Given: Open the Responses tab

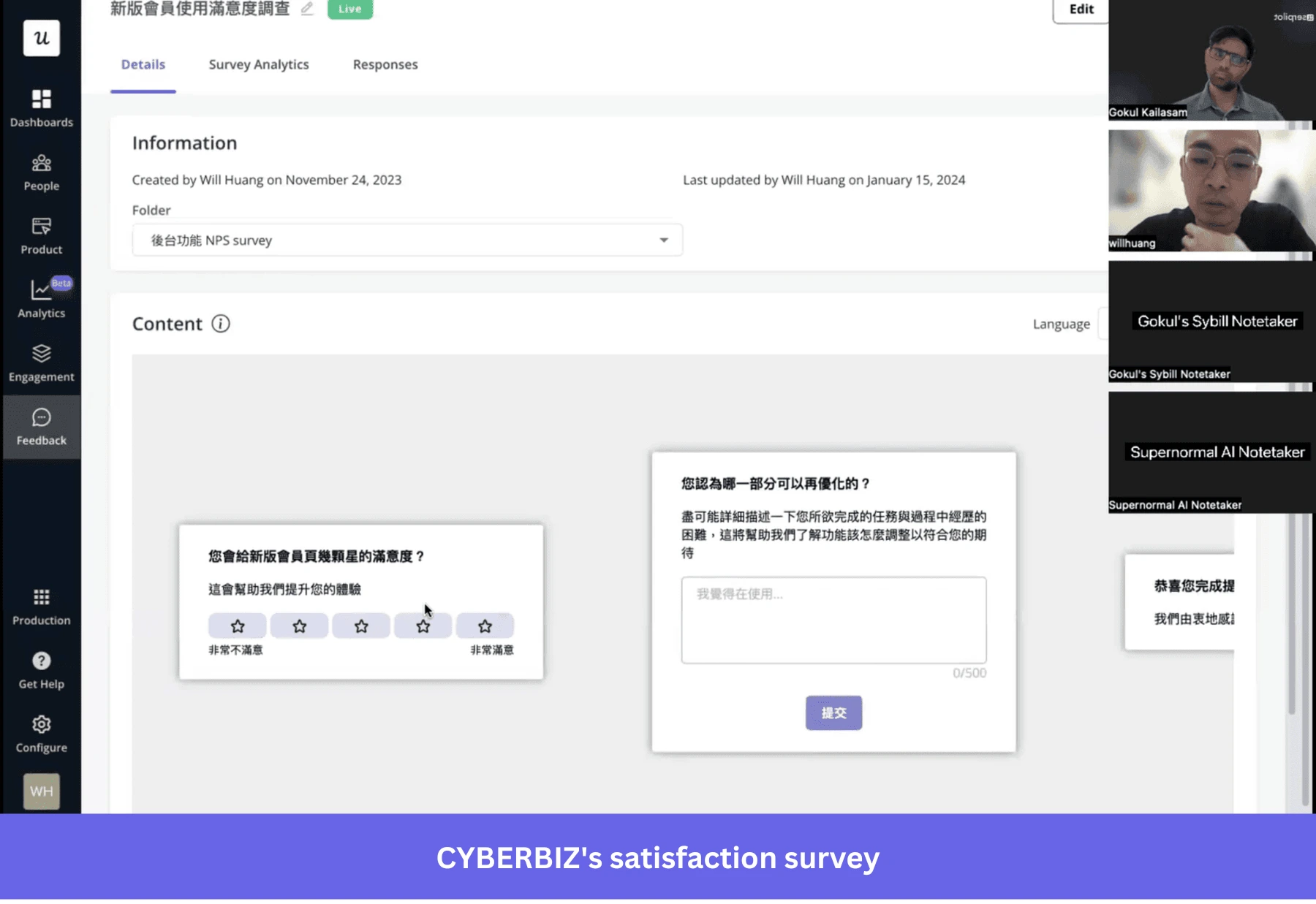Looking at the screenshot, I should coord(385,64).
